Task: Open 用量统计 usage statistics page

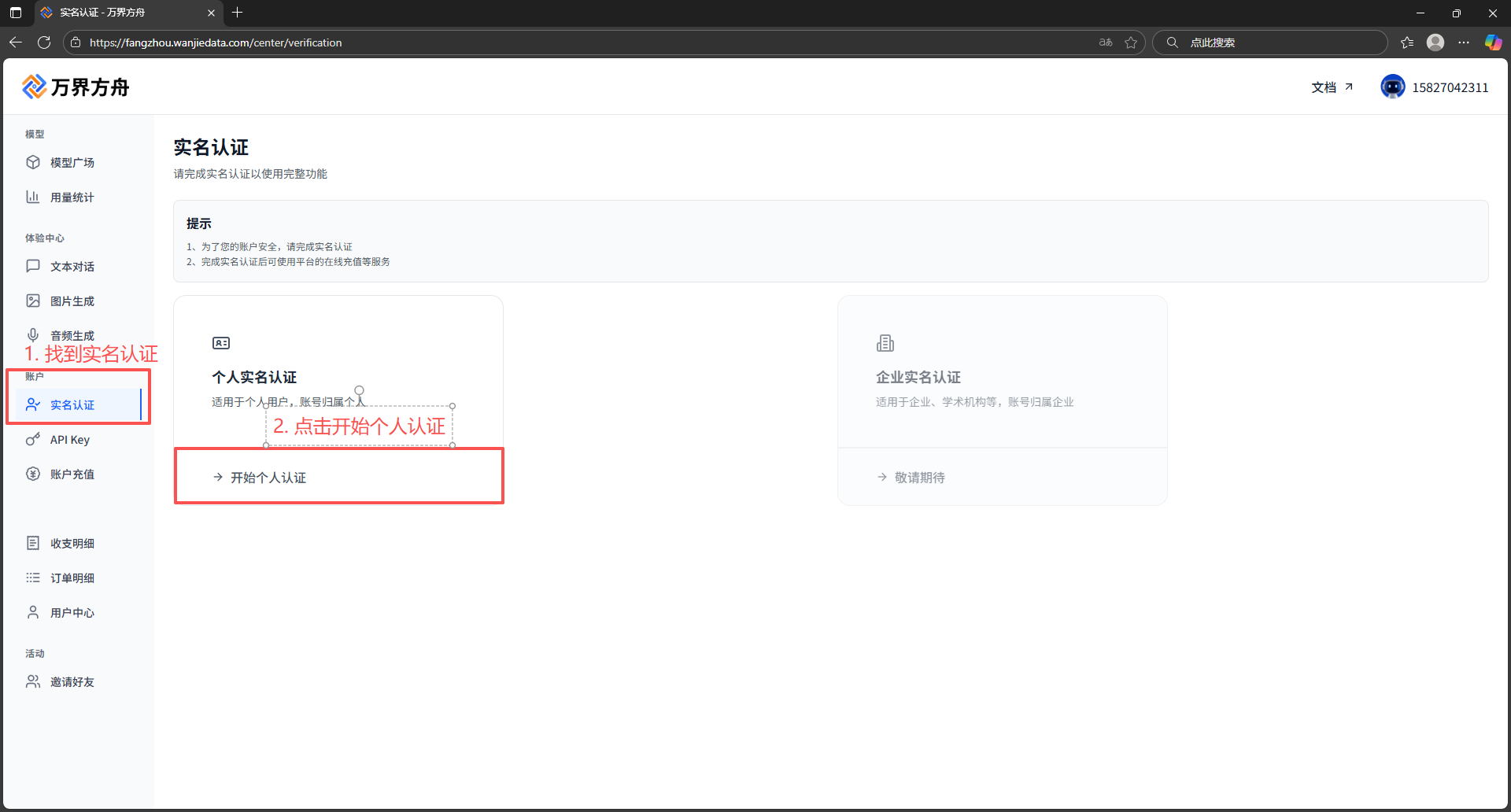Action: 72,197
